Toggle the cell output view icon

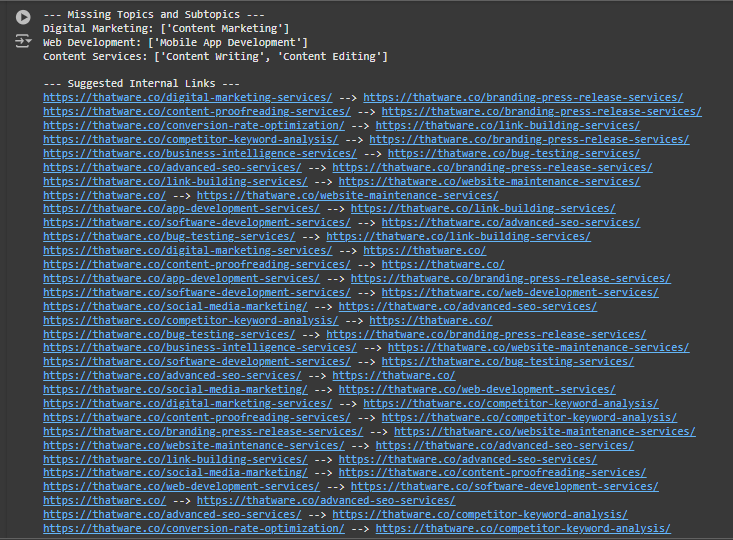[23, 41]
